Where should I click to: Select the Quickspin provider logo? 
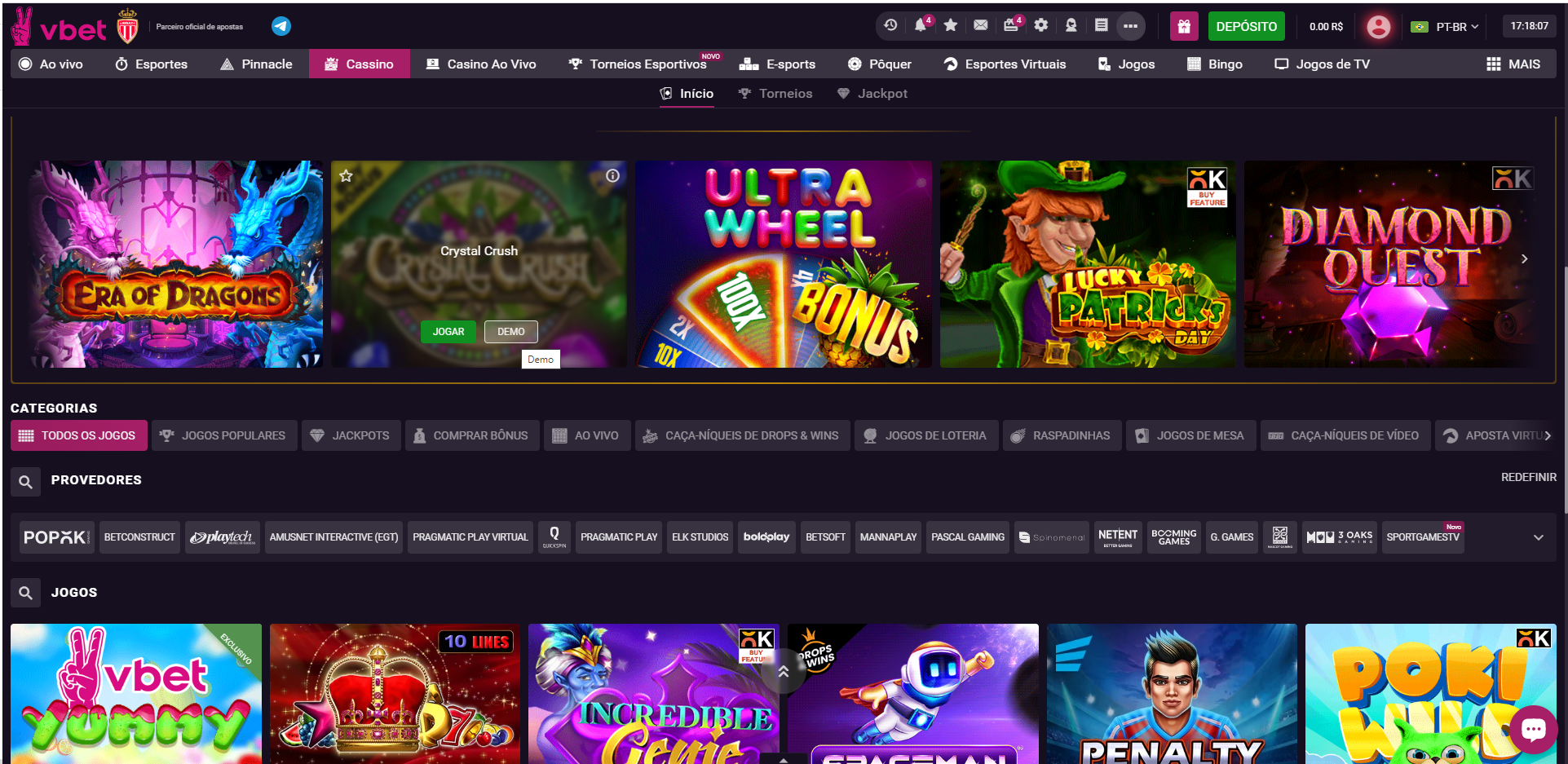[554, 537]
